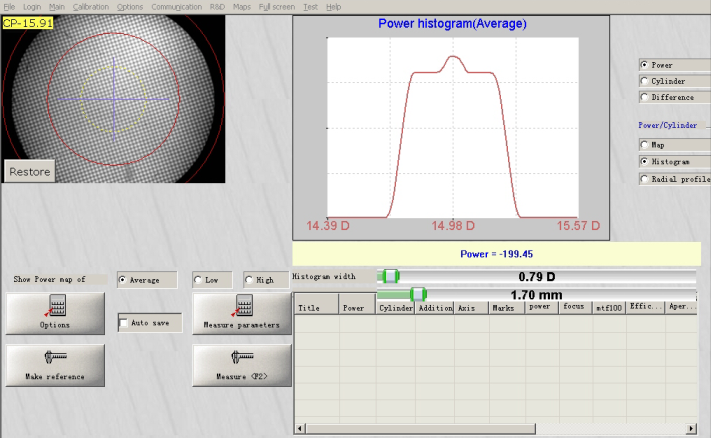Select the Power radio button
Image resolution: width=711 pixels, height=438 pixels.
[x=644, y=65]
